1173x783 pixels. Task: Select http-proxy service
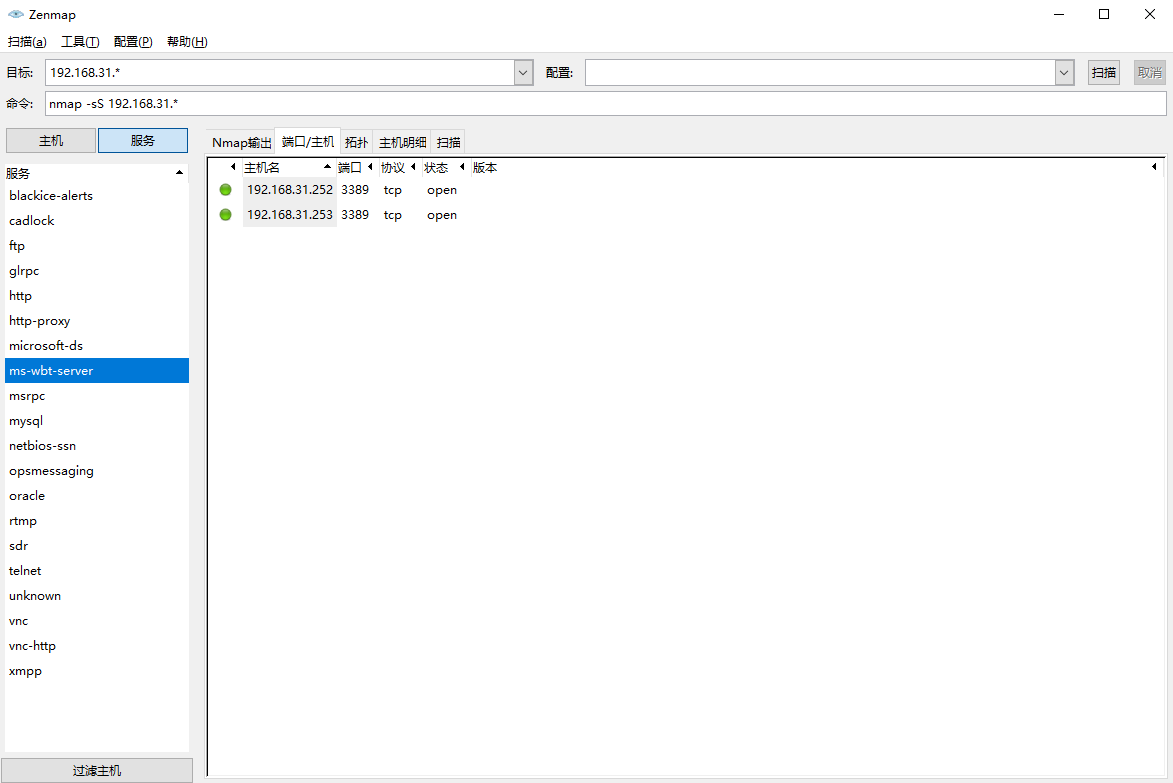97,321
